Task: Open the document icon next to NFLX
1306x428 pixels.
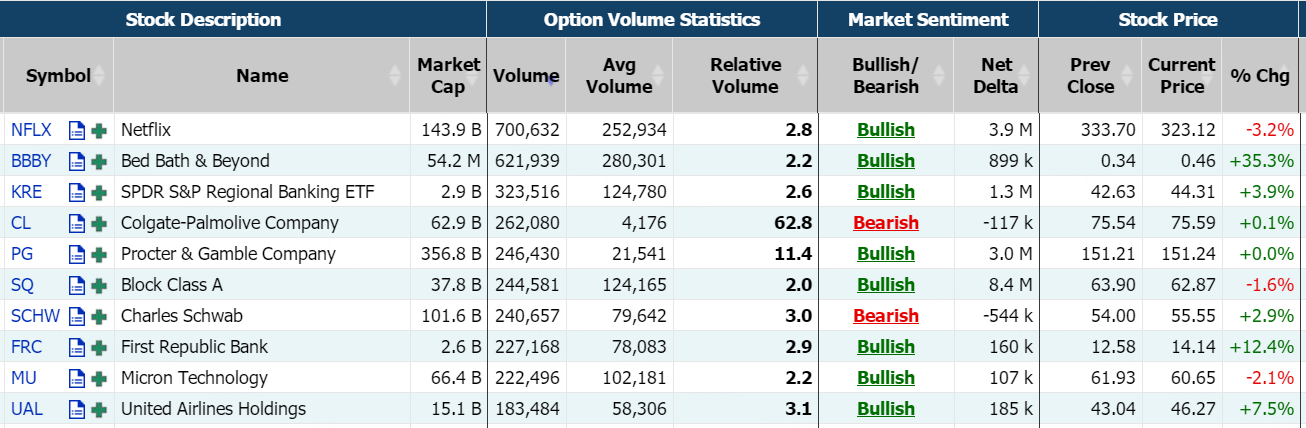Action: point(77,130)
